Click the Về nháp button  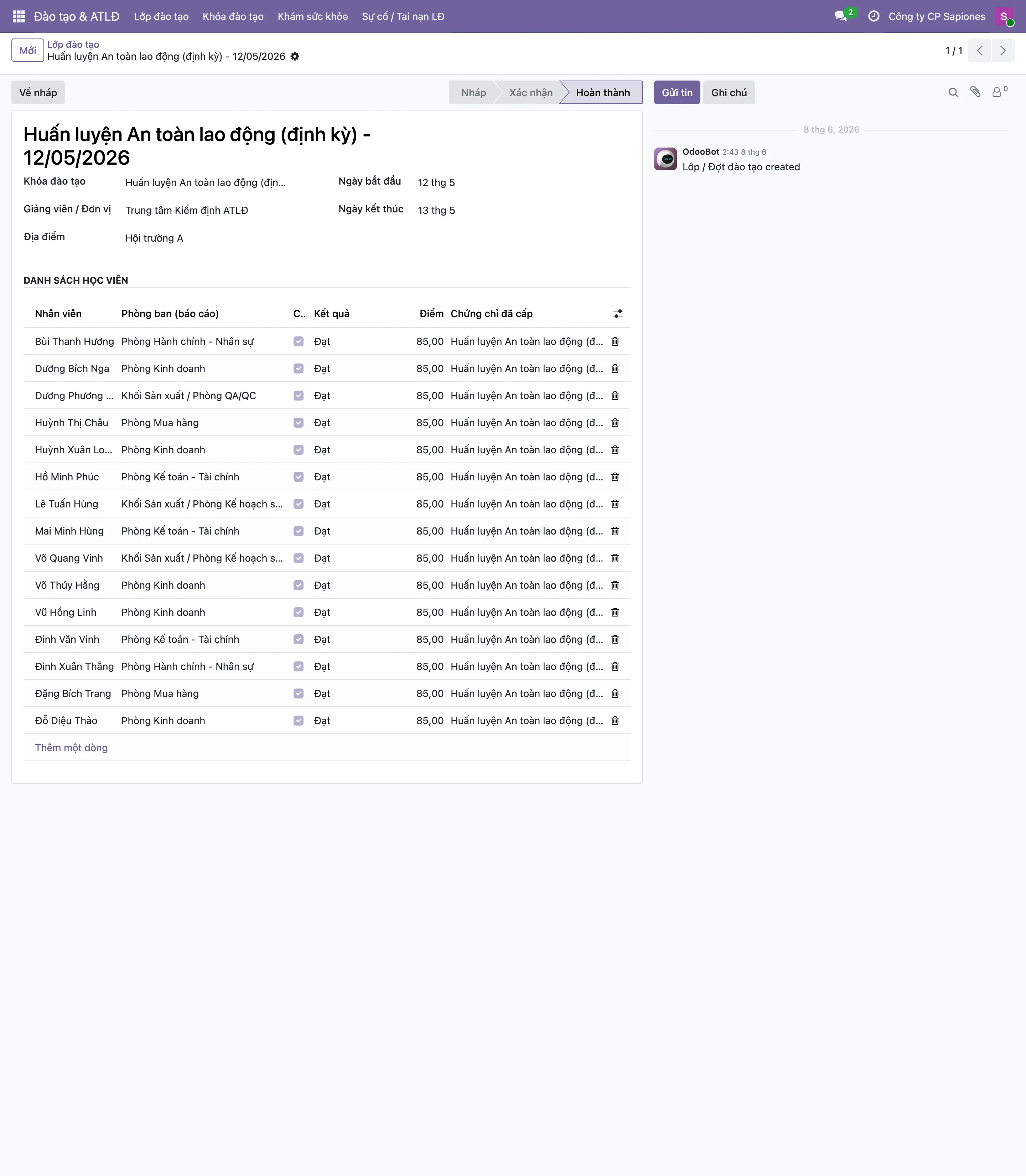click(x=38, y=92)
